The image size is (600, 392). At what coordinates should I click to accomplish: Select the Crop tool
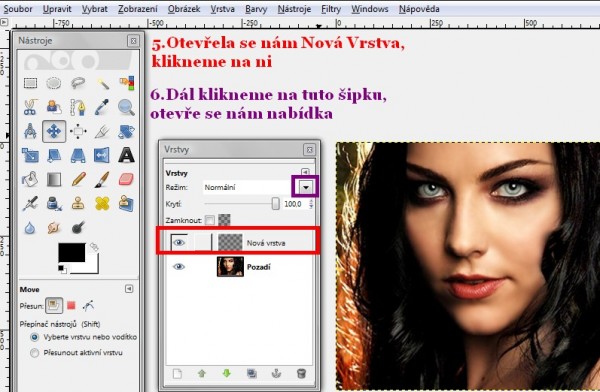pyautogui.click(x=102, y=131)
